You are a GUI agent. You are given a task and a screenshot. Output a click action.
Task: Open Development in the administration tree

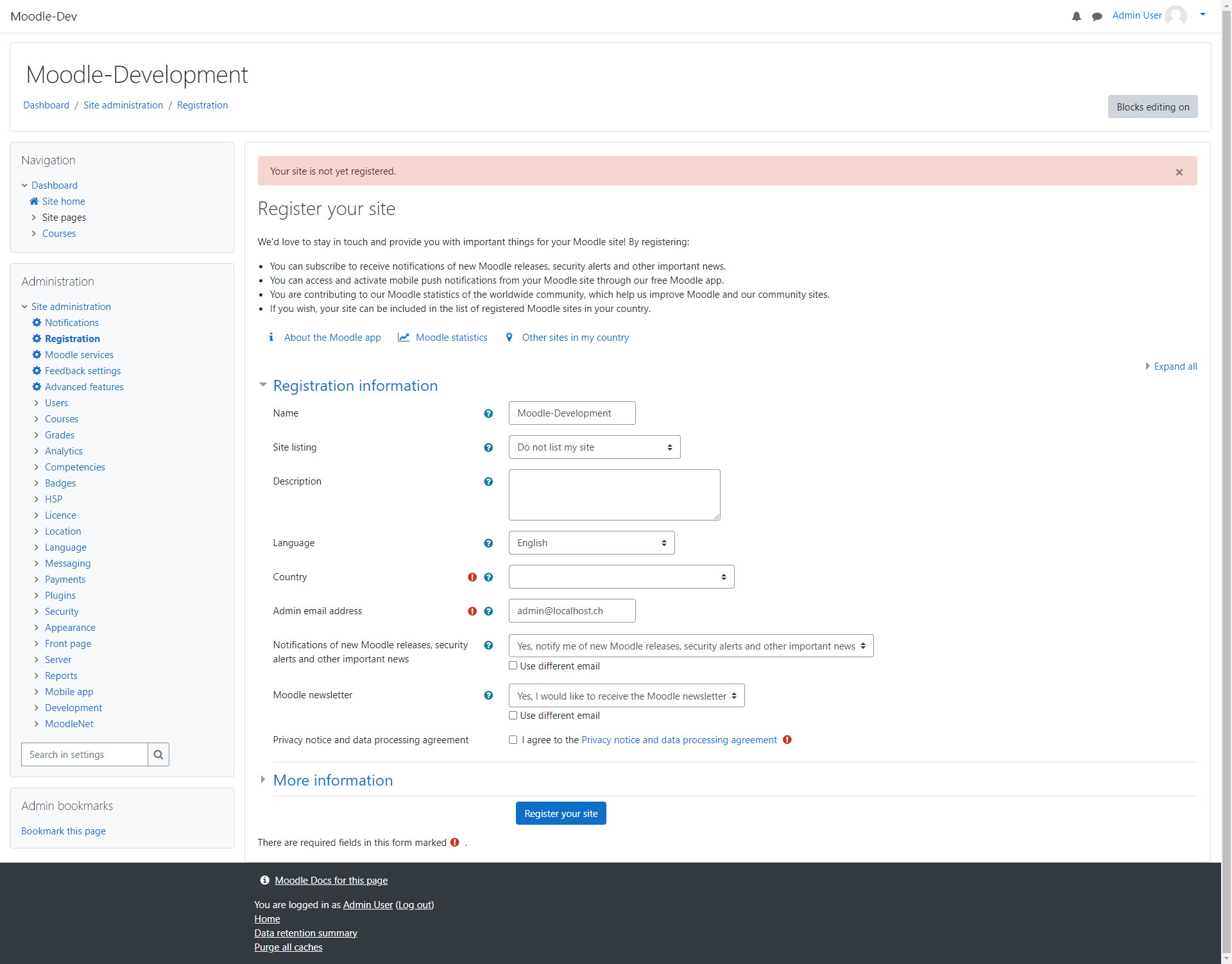click(73, 708)
